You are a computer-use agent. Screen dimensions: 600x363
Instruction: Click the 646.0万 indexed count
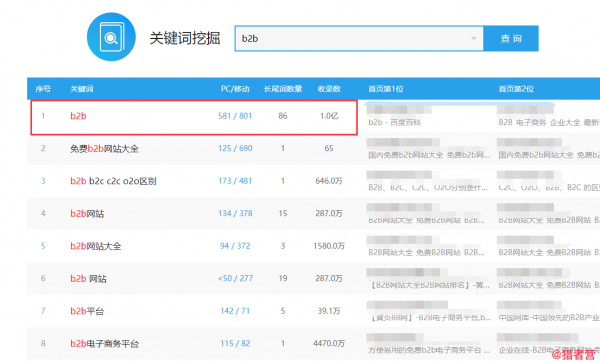329,181
